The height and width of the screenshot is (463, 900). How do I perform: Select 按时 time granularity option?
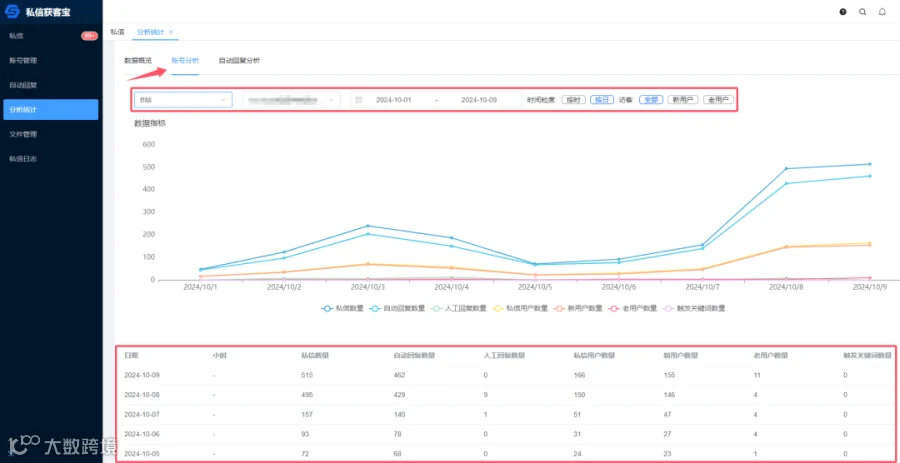[x=573, y=100]
